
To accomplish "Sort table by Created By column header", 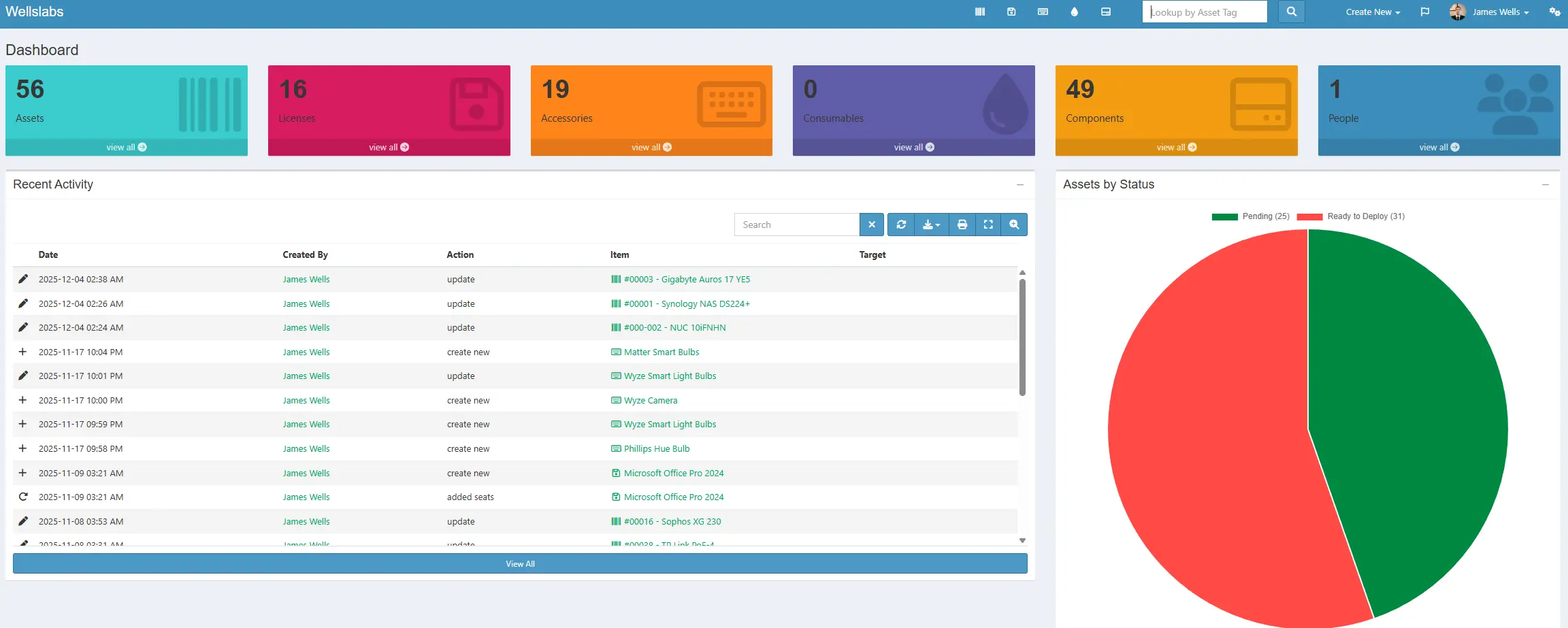I will 305,254.
